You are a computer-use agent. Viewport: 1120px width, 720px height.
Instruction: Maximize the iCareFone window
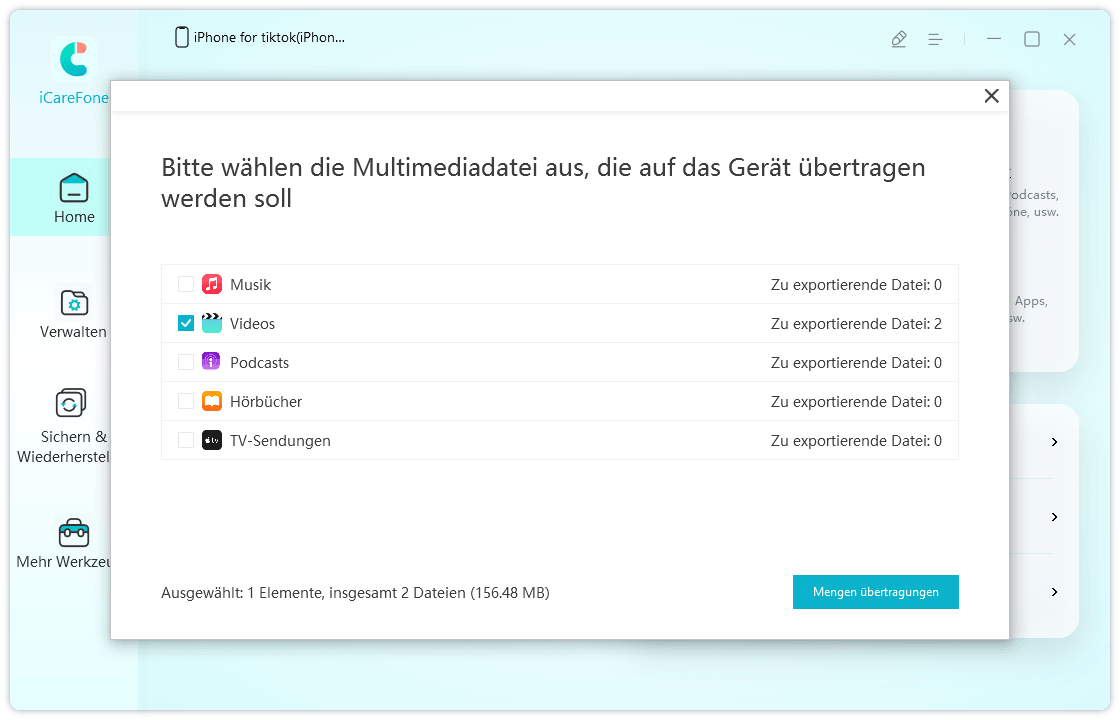pos(1031,39)
